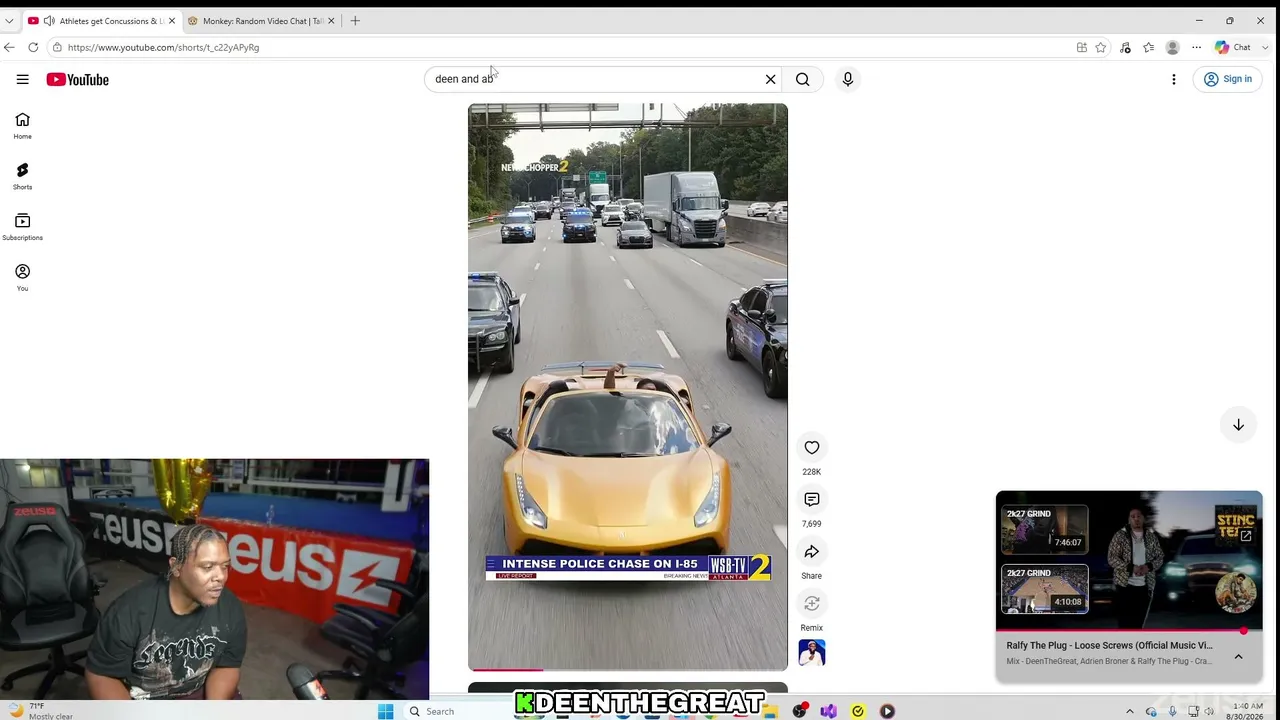Image resolution: width=1280 pixels, height=720 pixels.
Task: Seek on the mini player progress bar
Action: (1129, 630)
